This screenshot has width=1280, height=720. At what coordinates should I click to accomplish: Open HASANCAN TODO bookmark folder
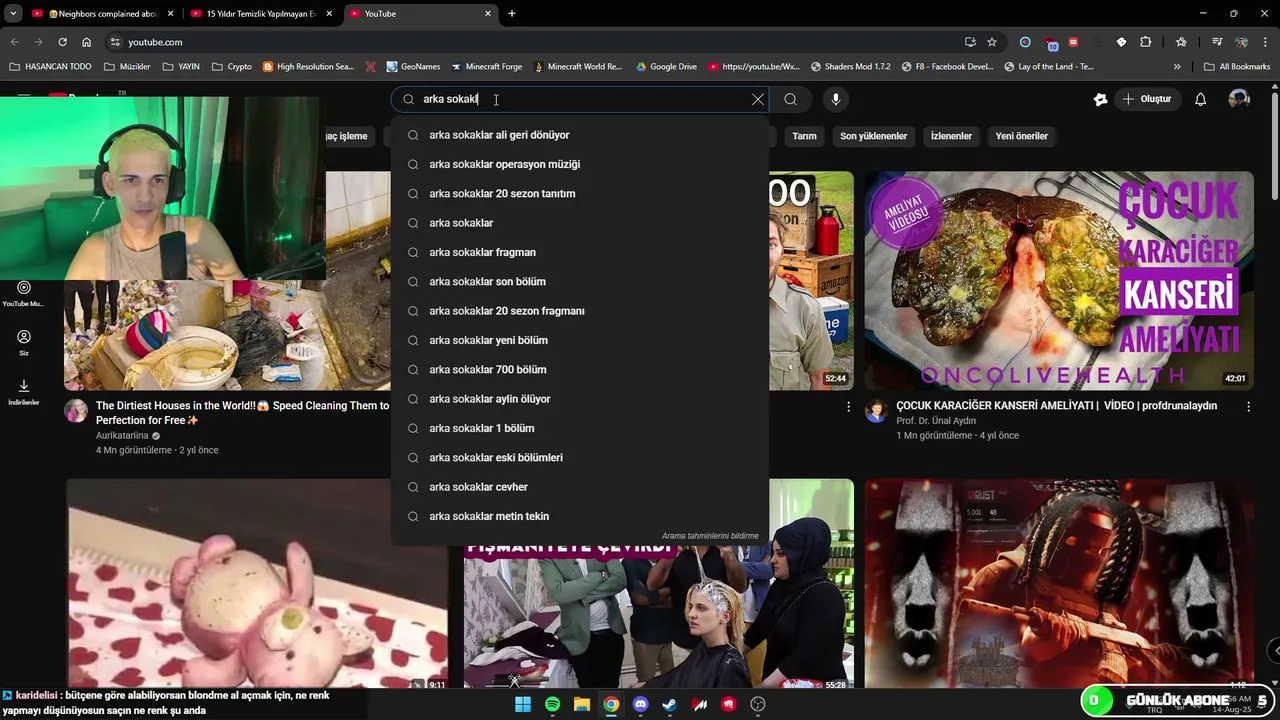click(x=50, y=67)
